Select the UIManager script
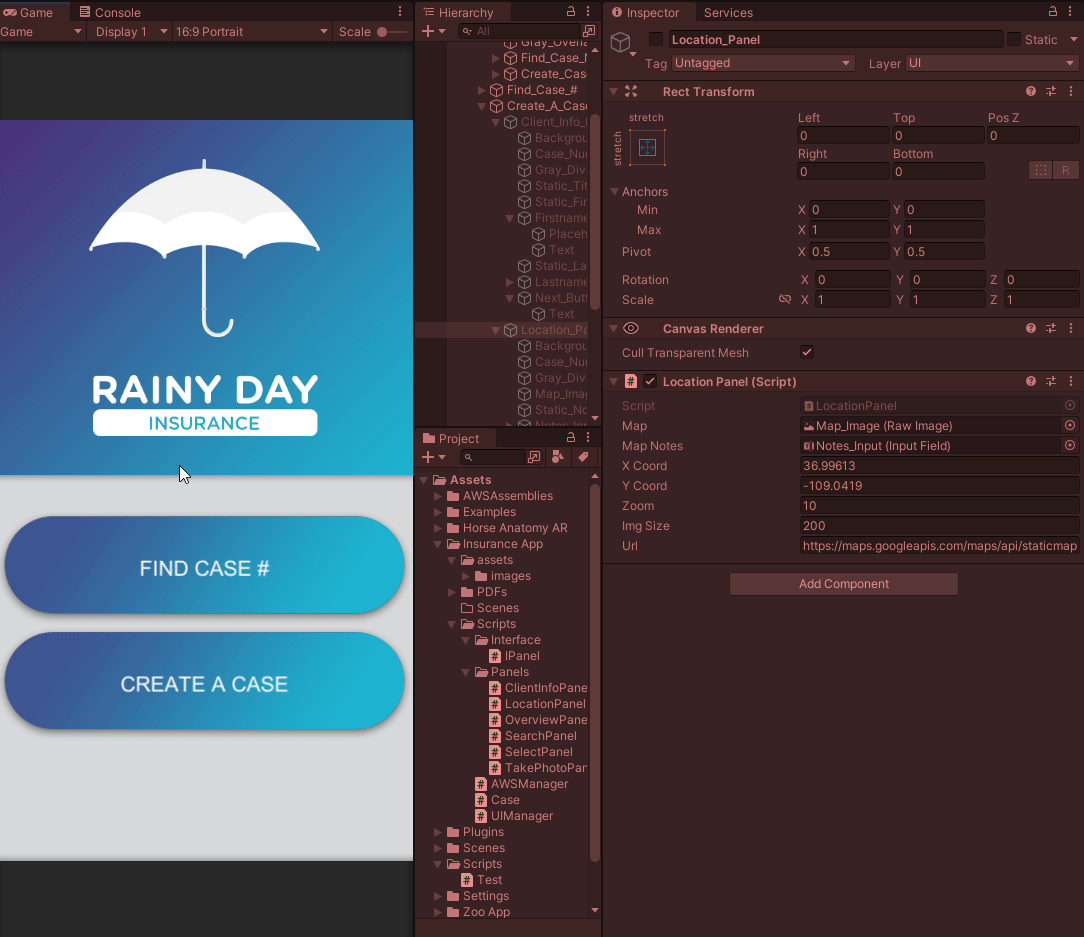This screenshot has width=1084, height=937. click(514, 816)
